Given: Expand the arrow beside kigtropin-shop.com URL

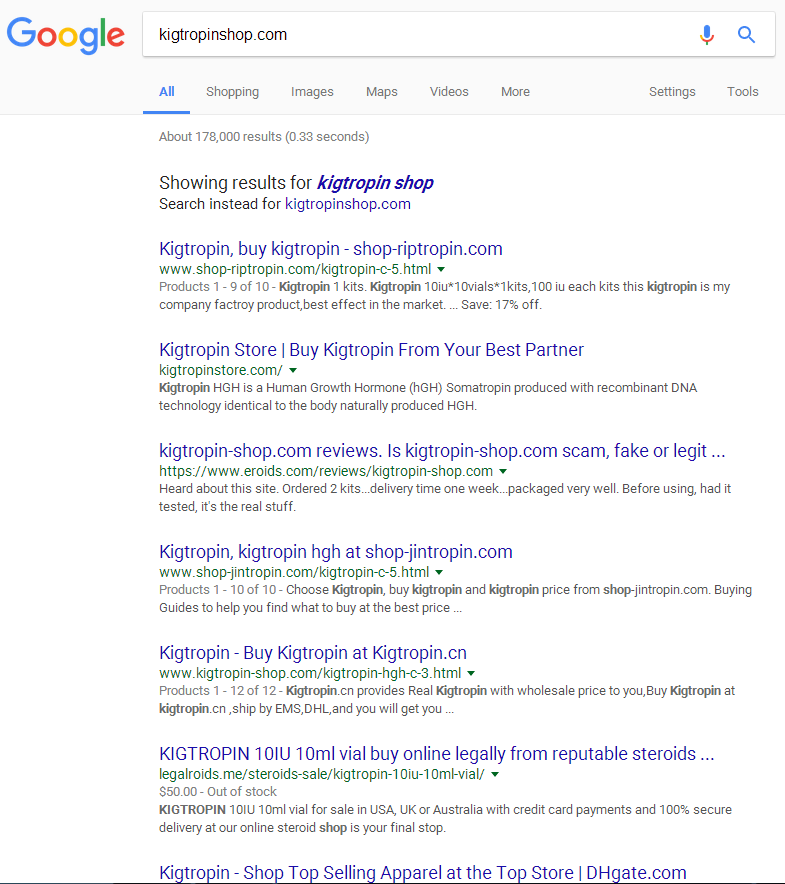Looking at the screenshot, I should click(471, 673).
